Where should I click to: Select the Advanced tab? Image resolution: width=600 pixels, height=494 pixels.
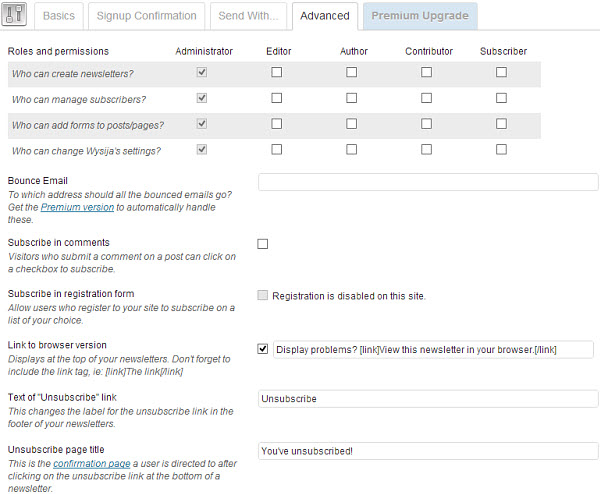325,16
